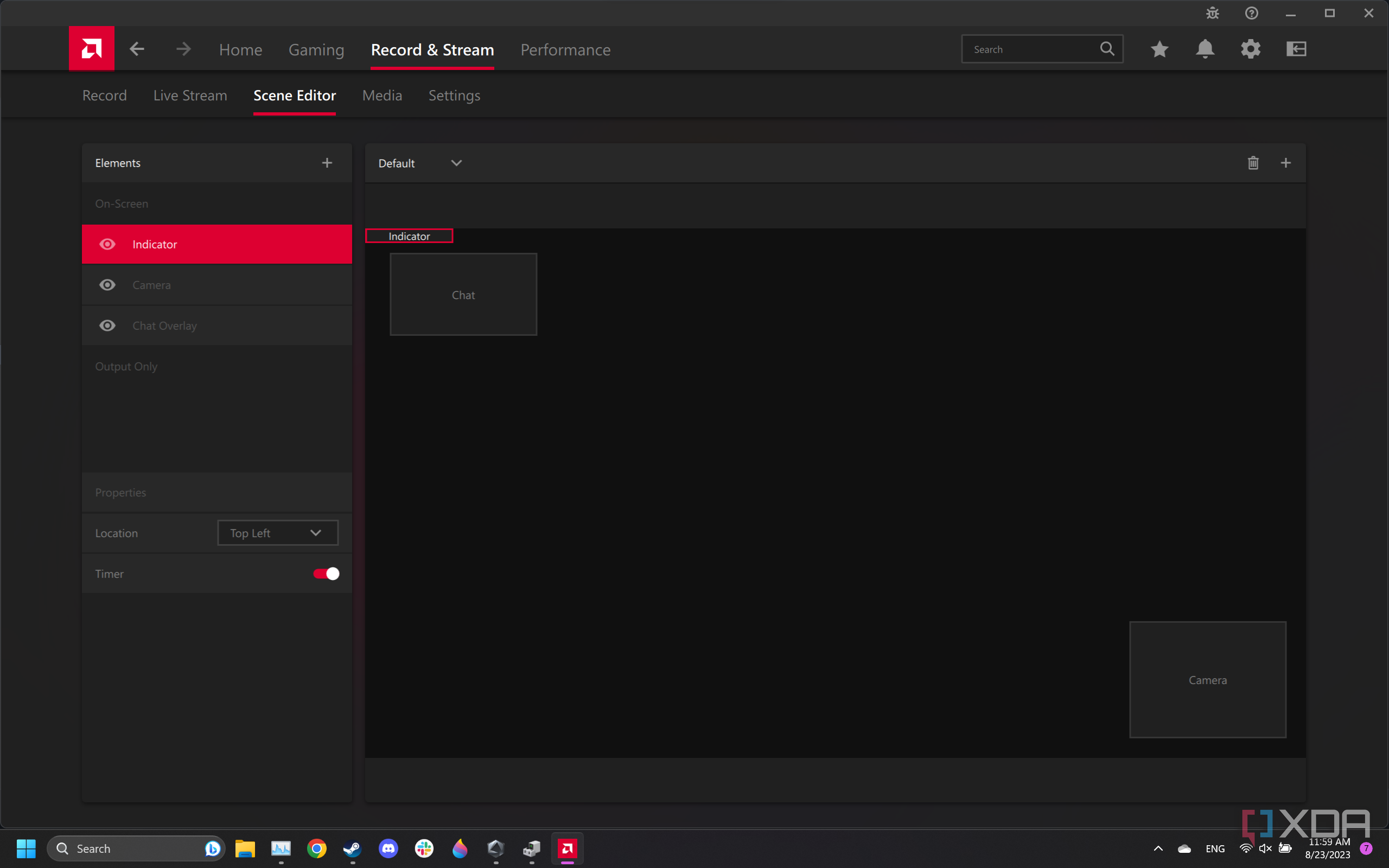Click the AMD logo home icon
Image resolution: width=1389 pixels, height=868 pixels.
(91, 48)
